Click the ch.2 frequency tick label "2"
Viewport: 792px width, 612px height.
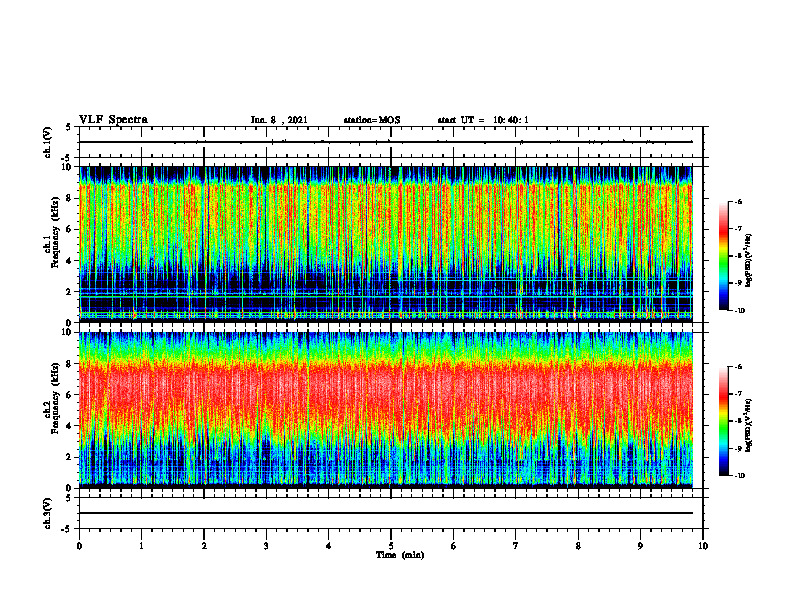(70, 457)
